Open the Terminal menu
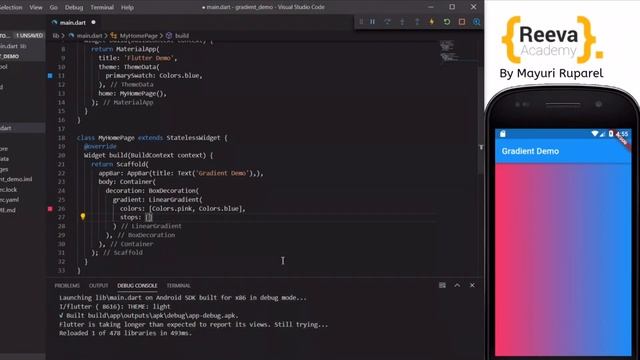640x360 pixels. click(x=102, y=7)
